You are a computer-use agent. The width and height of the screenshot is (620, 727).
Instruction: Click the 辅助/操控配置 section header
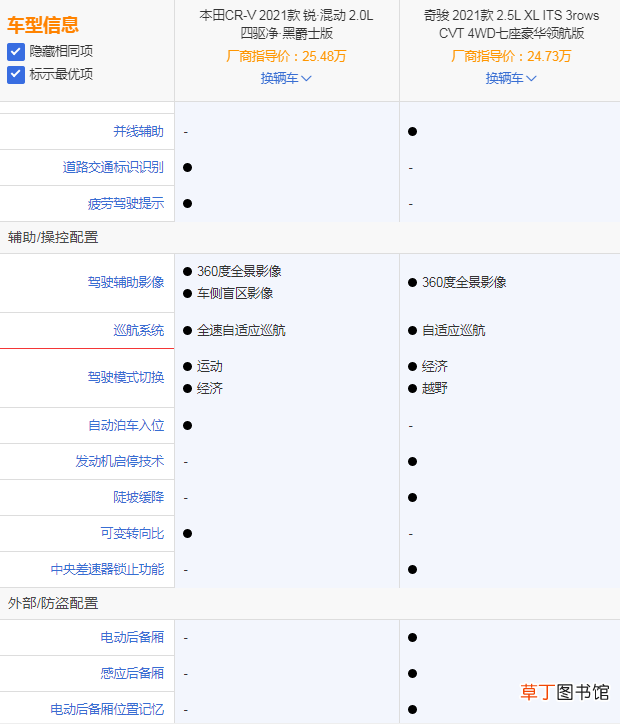53,237
